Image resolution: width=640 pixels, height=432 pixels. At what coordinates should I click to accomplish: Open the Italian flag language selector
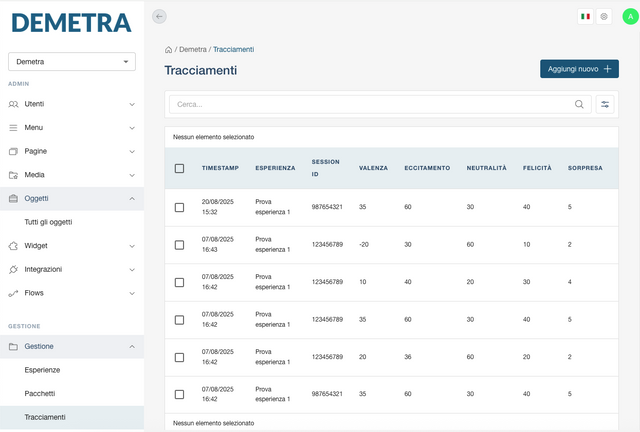pyautogui.click(x=585, y=16)
